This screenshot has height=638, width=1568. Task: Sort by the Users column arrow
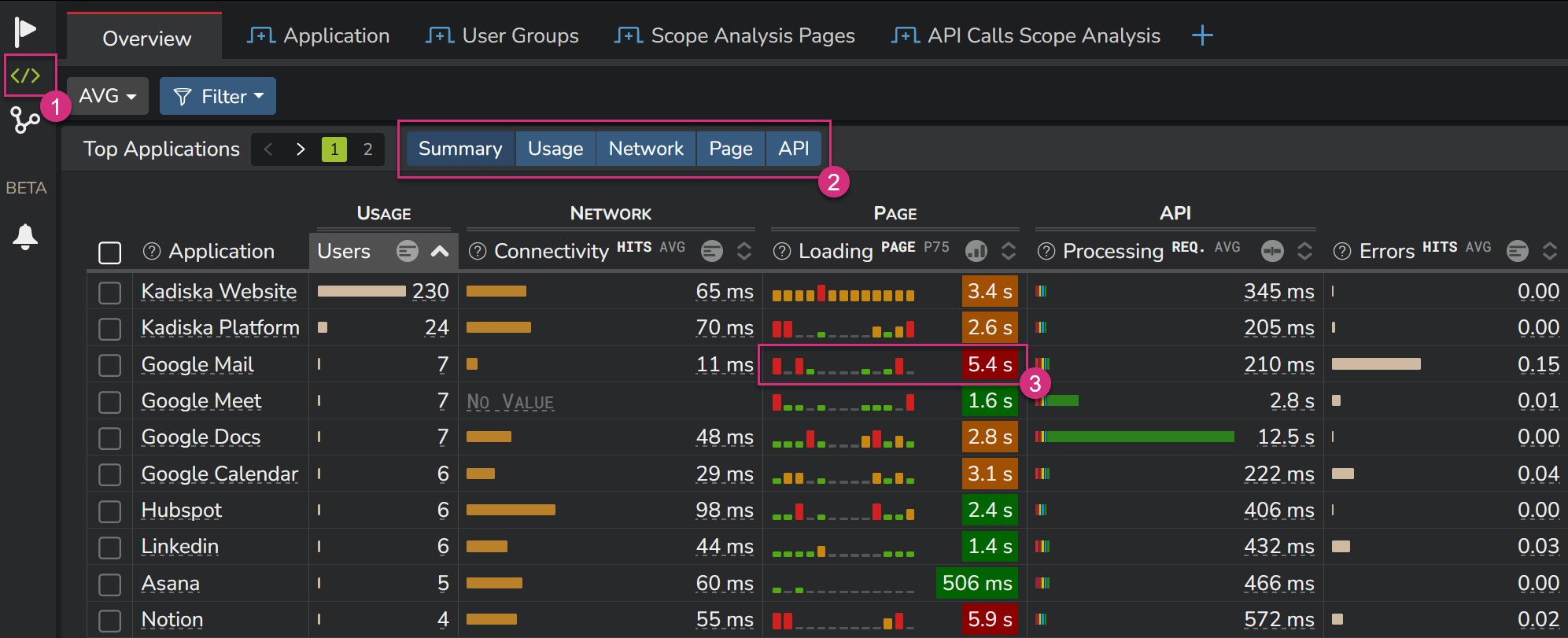click(440, 251)
